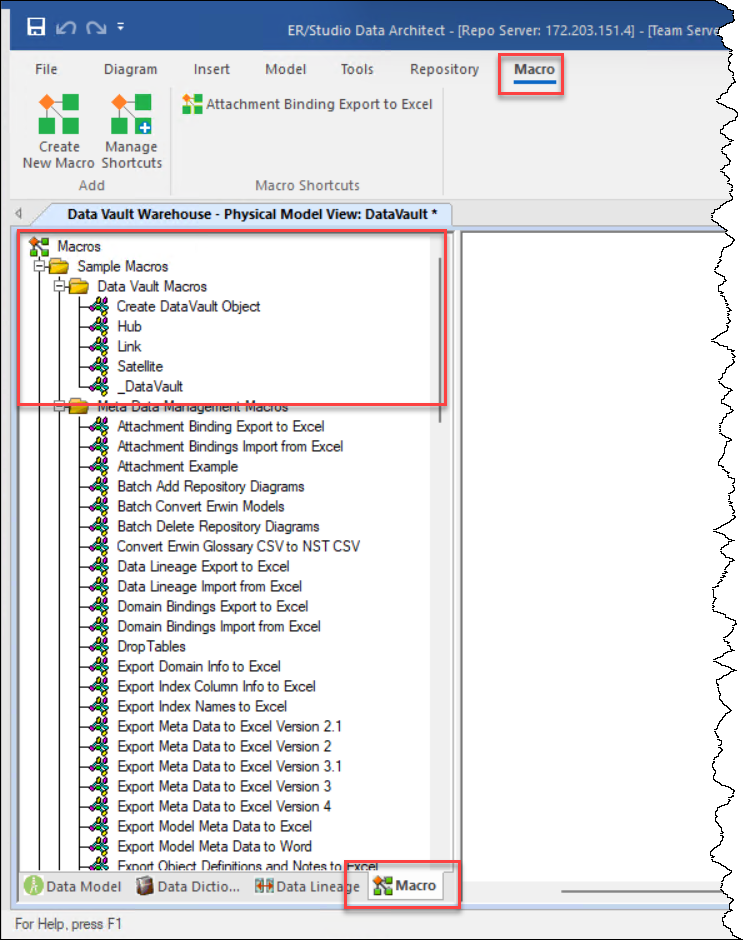
Task: Select the Sample Macros folder icon
Action: point(59,266)
